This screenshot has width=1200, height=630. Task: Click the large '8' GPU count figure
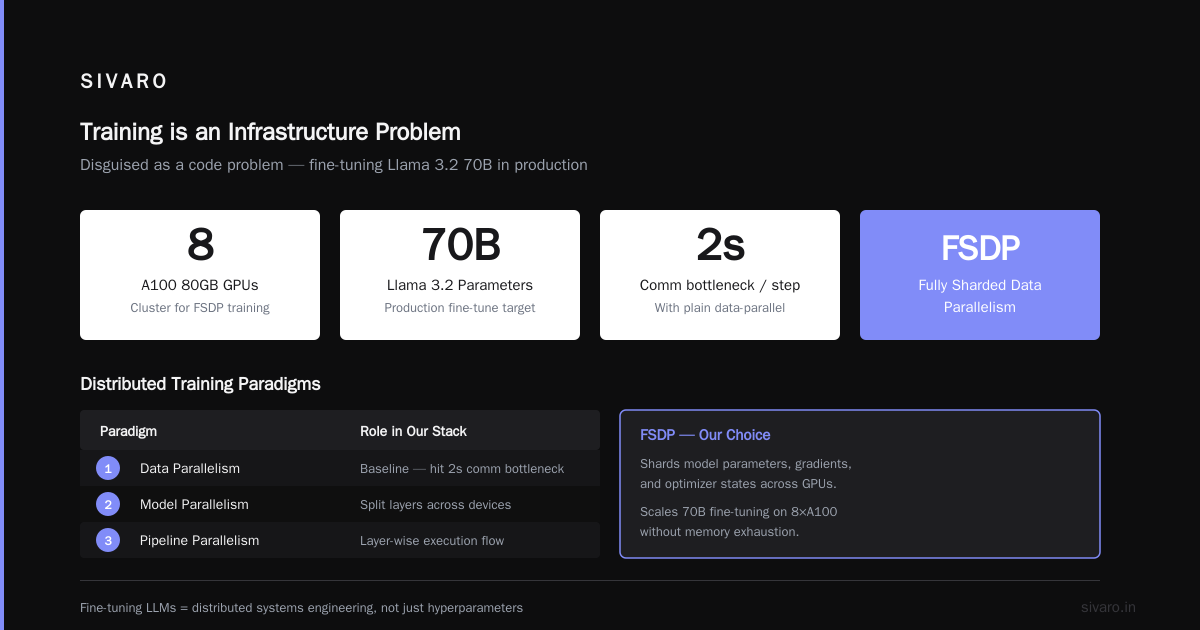click(x=200, y=244)
